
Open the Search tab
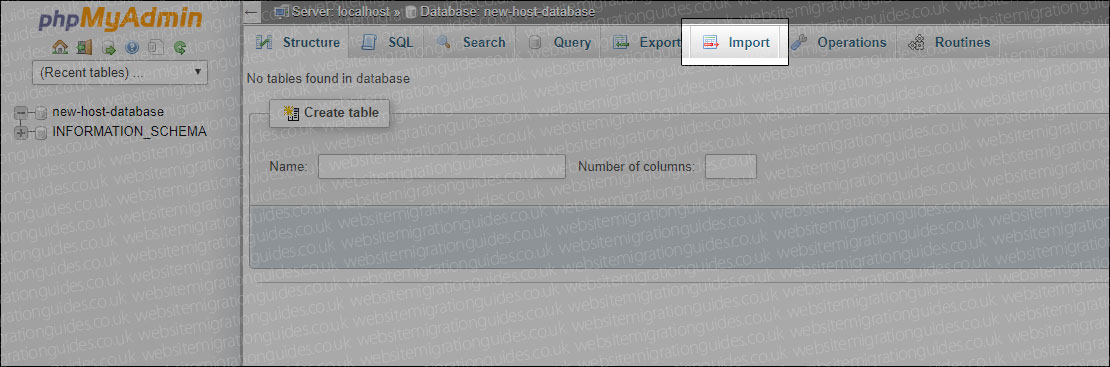(471, 43)
